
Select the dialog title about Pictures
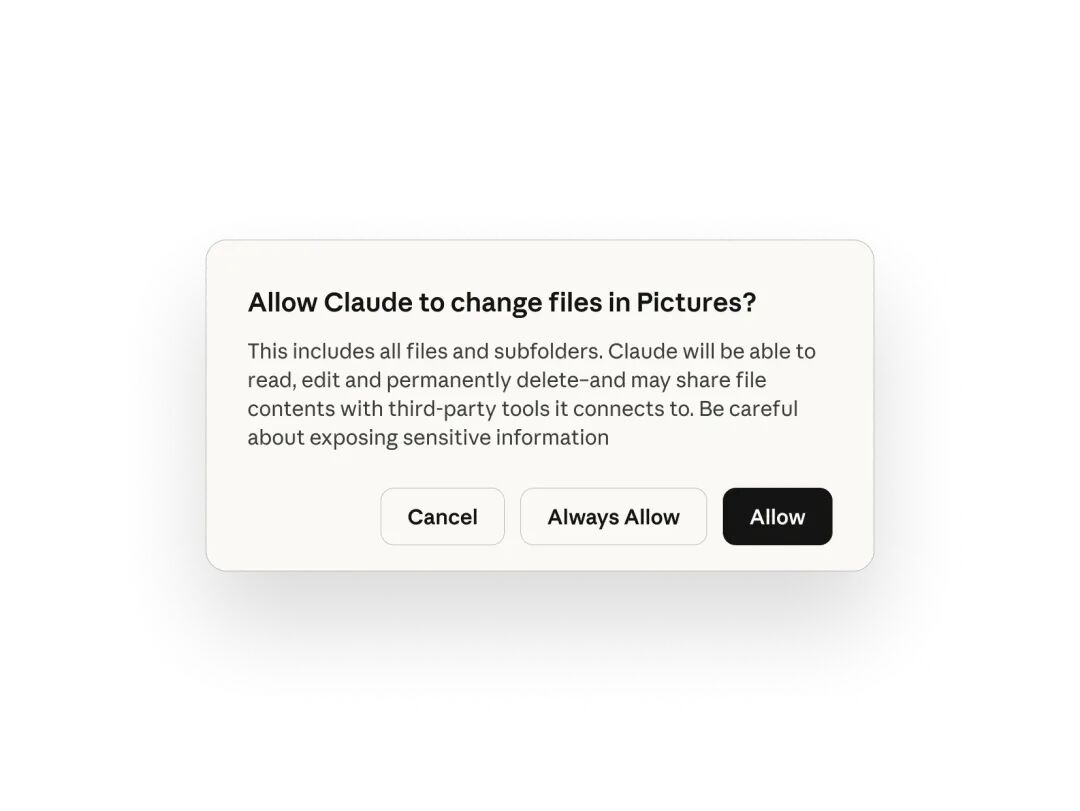[501, 302]
